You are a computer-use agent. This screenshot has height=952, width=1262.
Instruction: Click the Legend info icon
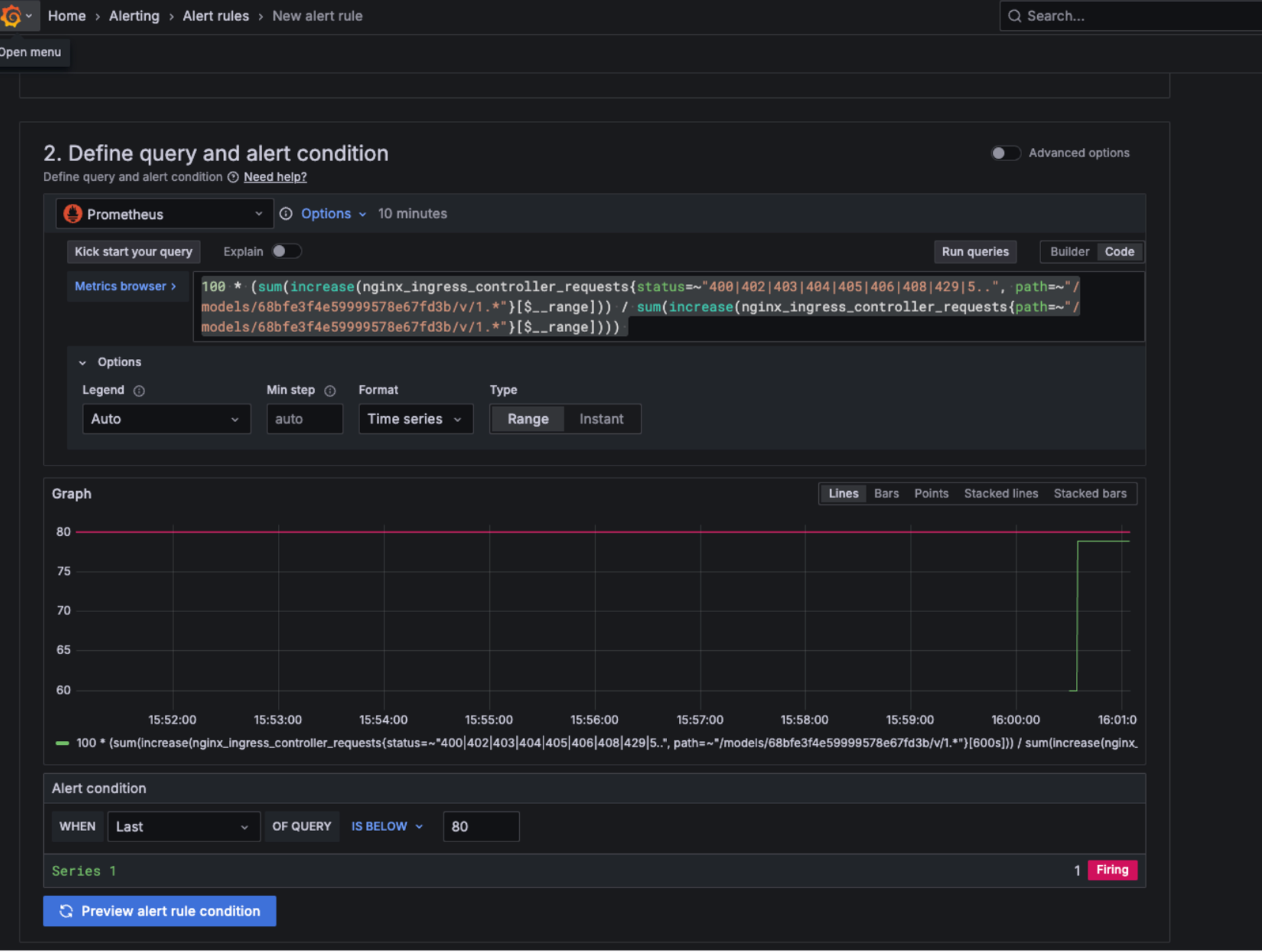(x=139, y=391)
